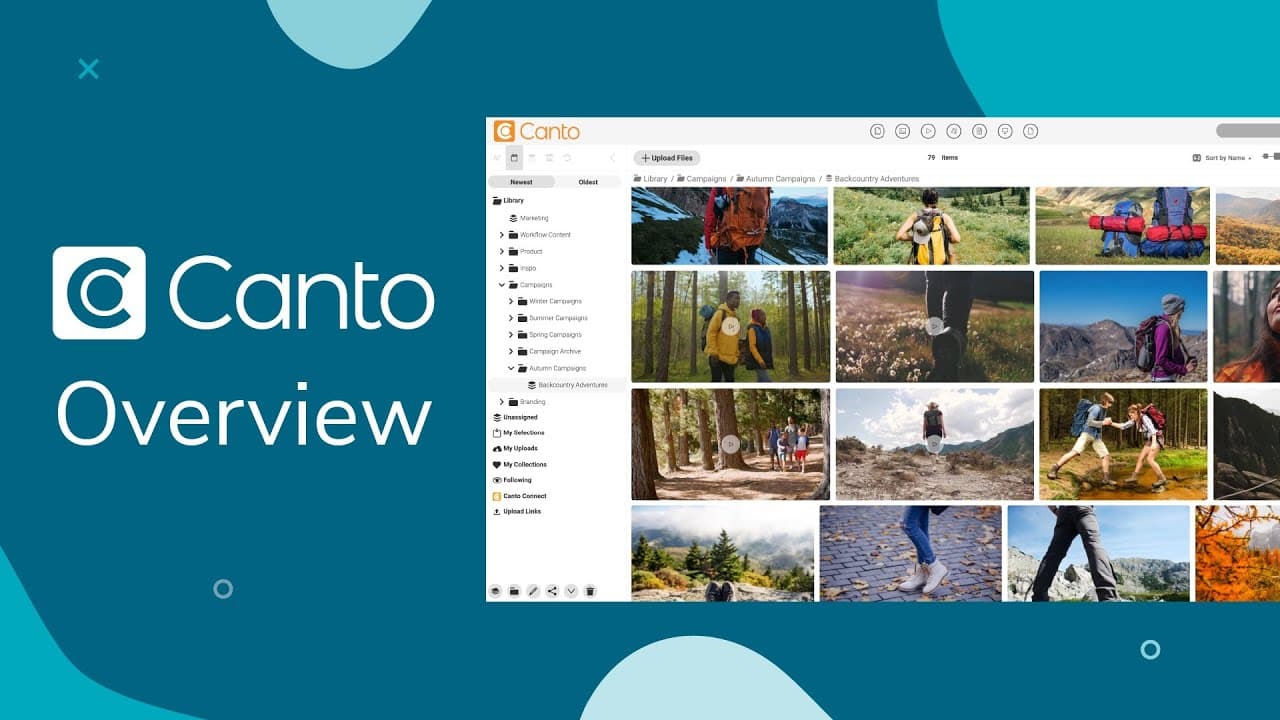This screenshot has height=720, width=1280.
Task: Toggle the calendar view in sidebar toolbar
Action: 514,158
